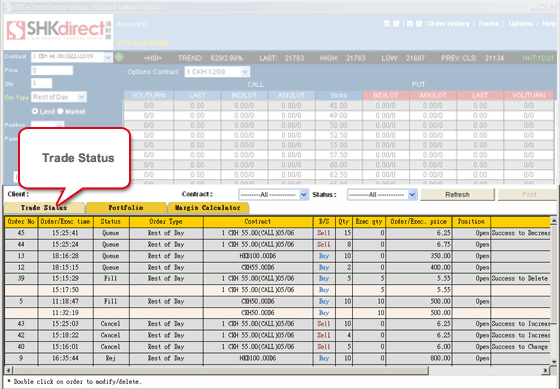
Task: Open Order History link
Action: tap(448, 24)
